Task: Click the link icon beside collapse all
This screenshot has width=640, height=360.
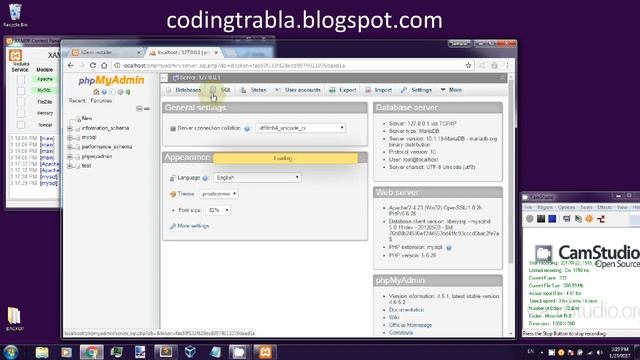Action: point(147,109)
